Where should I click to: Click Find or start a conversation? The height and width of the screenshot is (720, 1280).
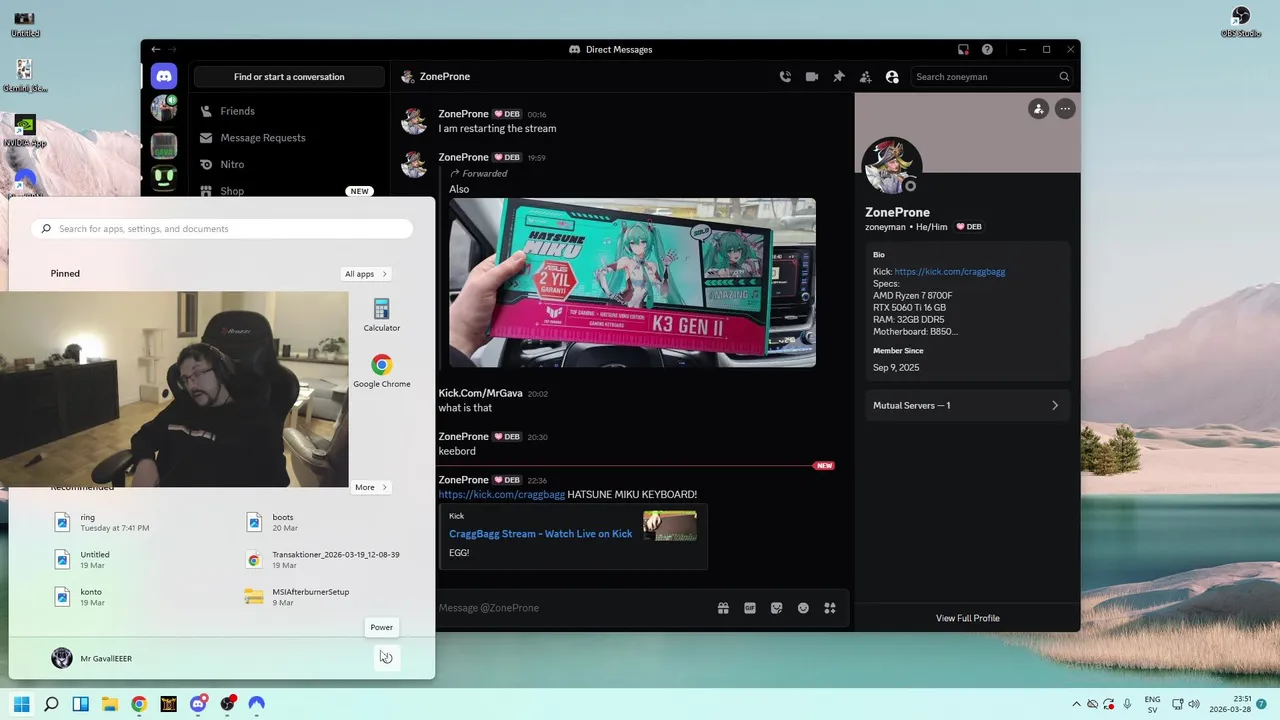point(289,77)
